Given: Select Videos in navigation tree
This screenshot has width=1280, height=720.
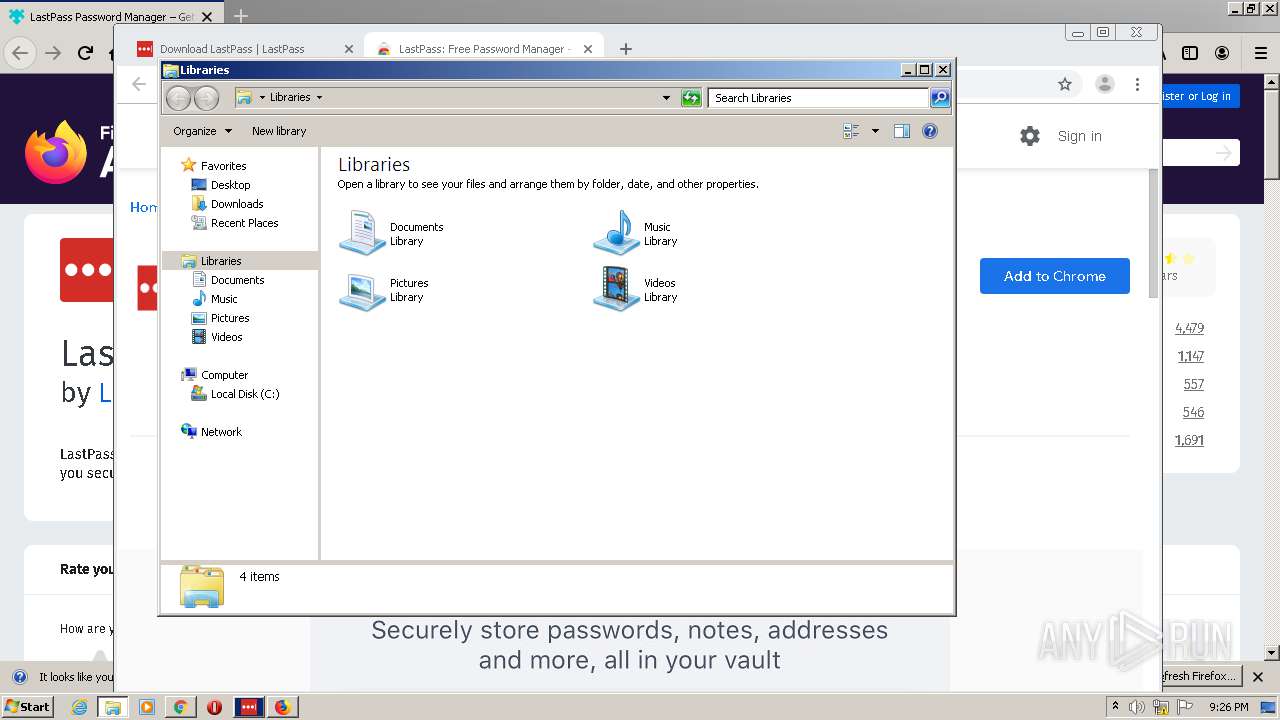Looking at the screenshot, I should click(x=226, y=337).
